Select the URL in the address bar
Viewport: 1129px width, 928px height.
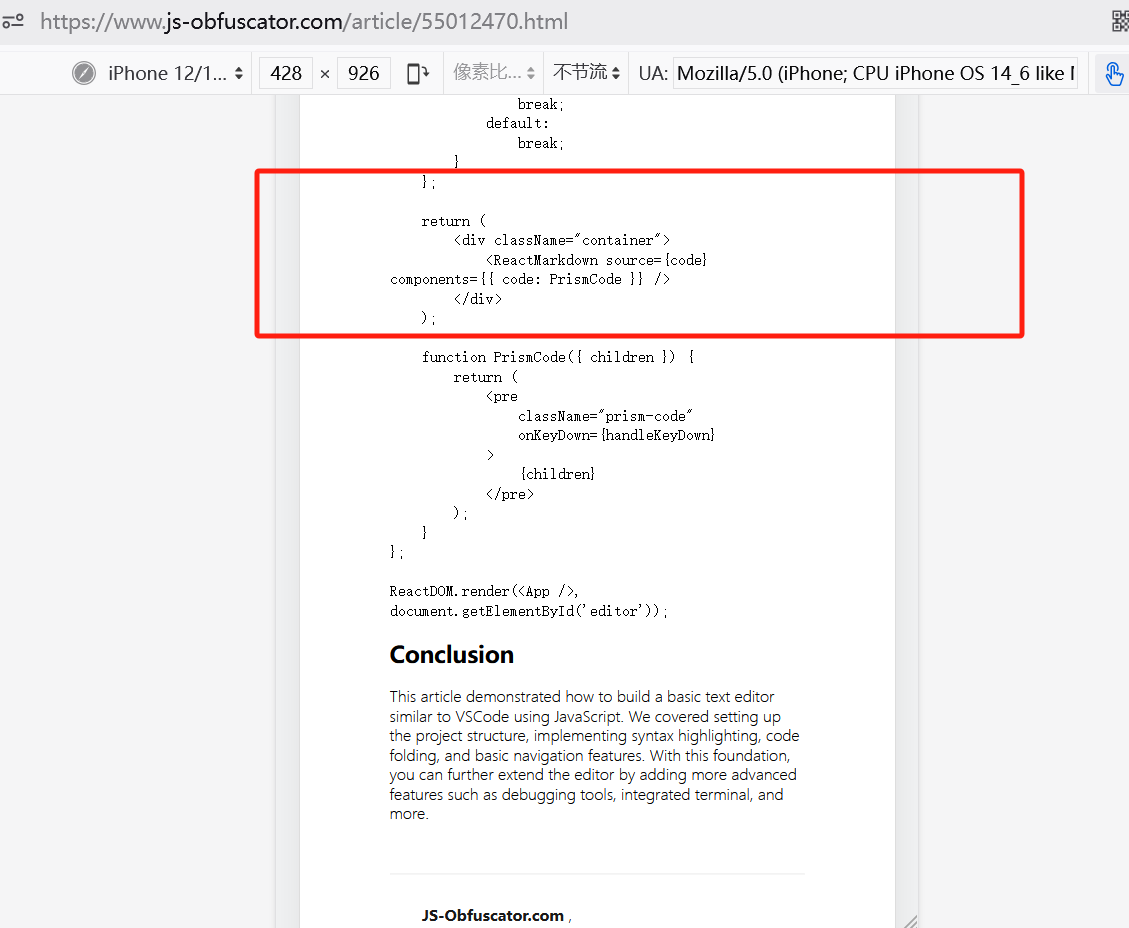pos(300,20)
